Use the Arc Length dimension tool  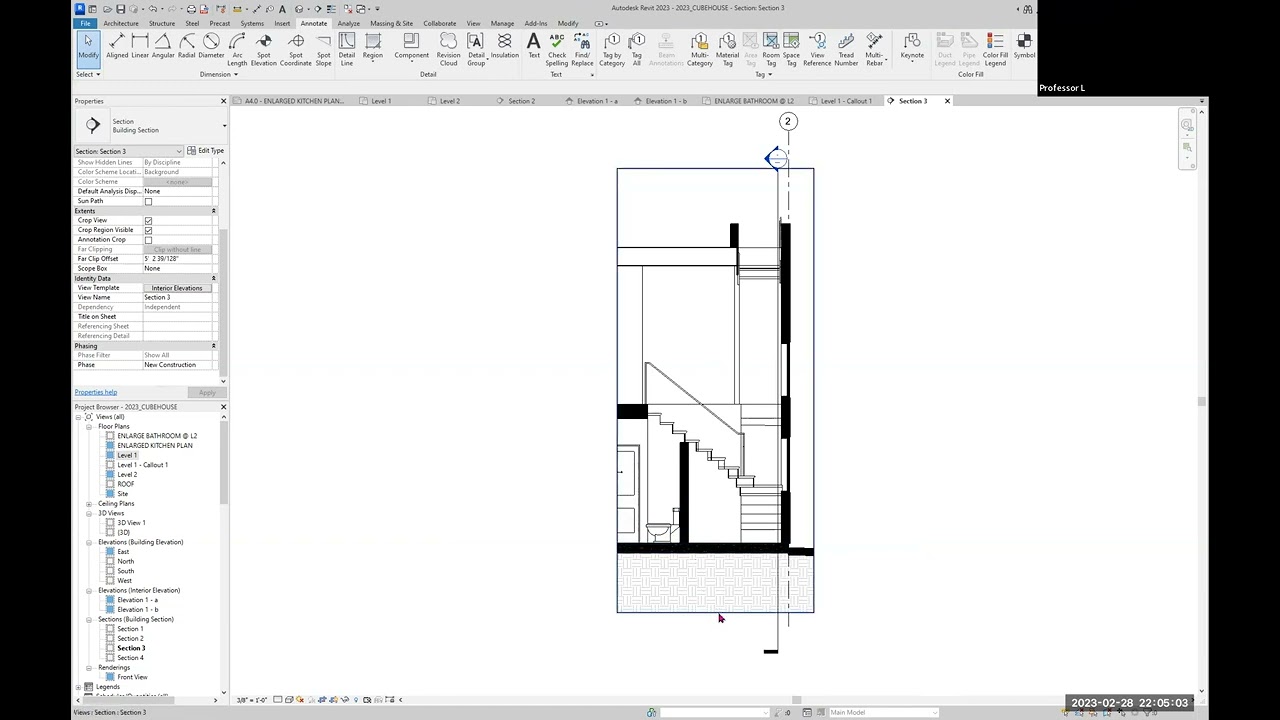237,49
